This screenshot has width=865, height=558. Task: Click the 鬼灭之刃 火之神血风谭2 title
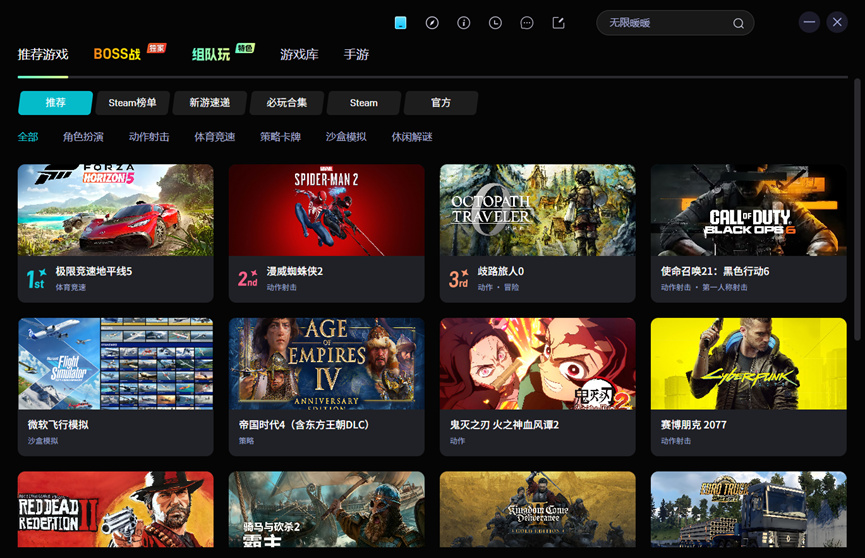coord(504,424)
